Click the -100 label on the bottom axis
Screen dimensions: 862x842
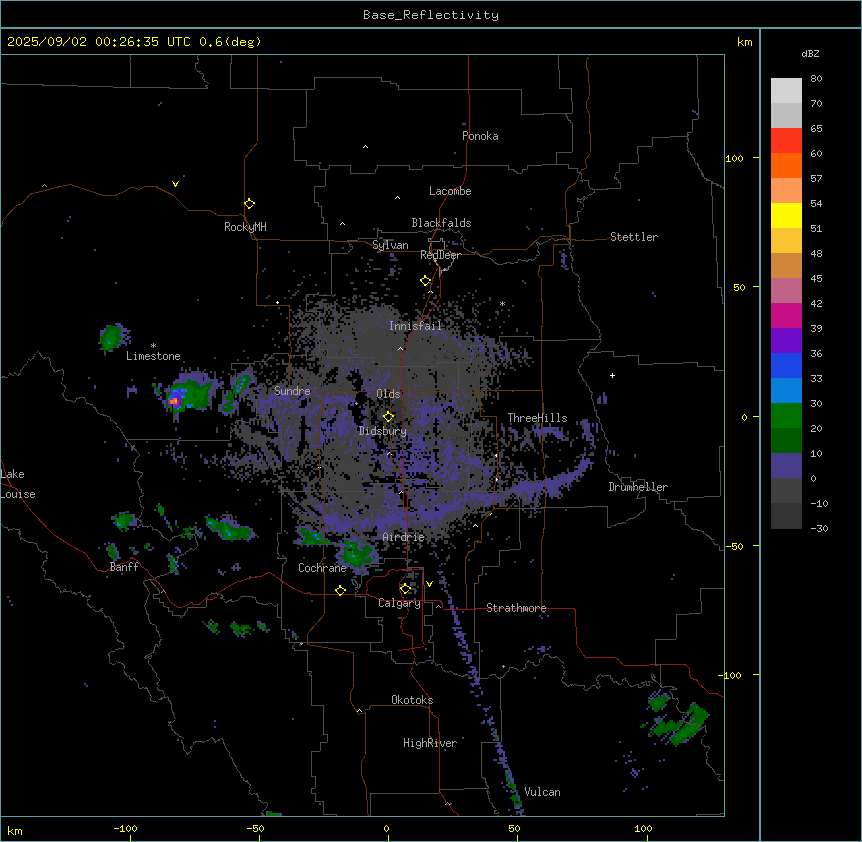pos(125,828)
